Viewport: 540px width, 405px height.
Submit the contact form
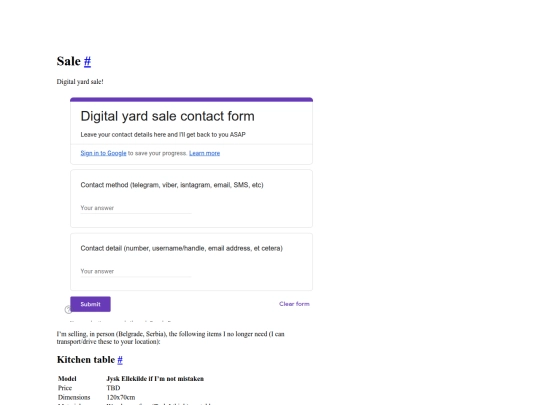coord(91,304)
